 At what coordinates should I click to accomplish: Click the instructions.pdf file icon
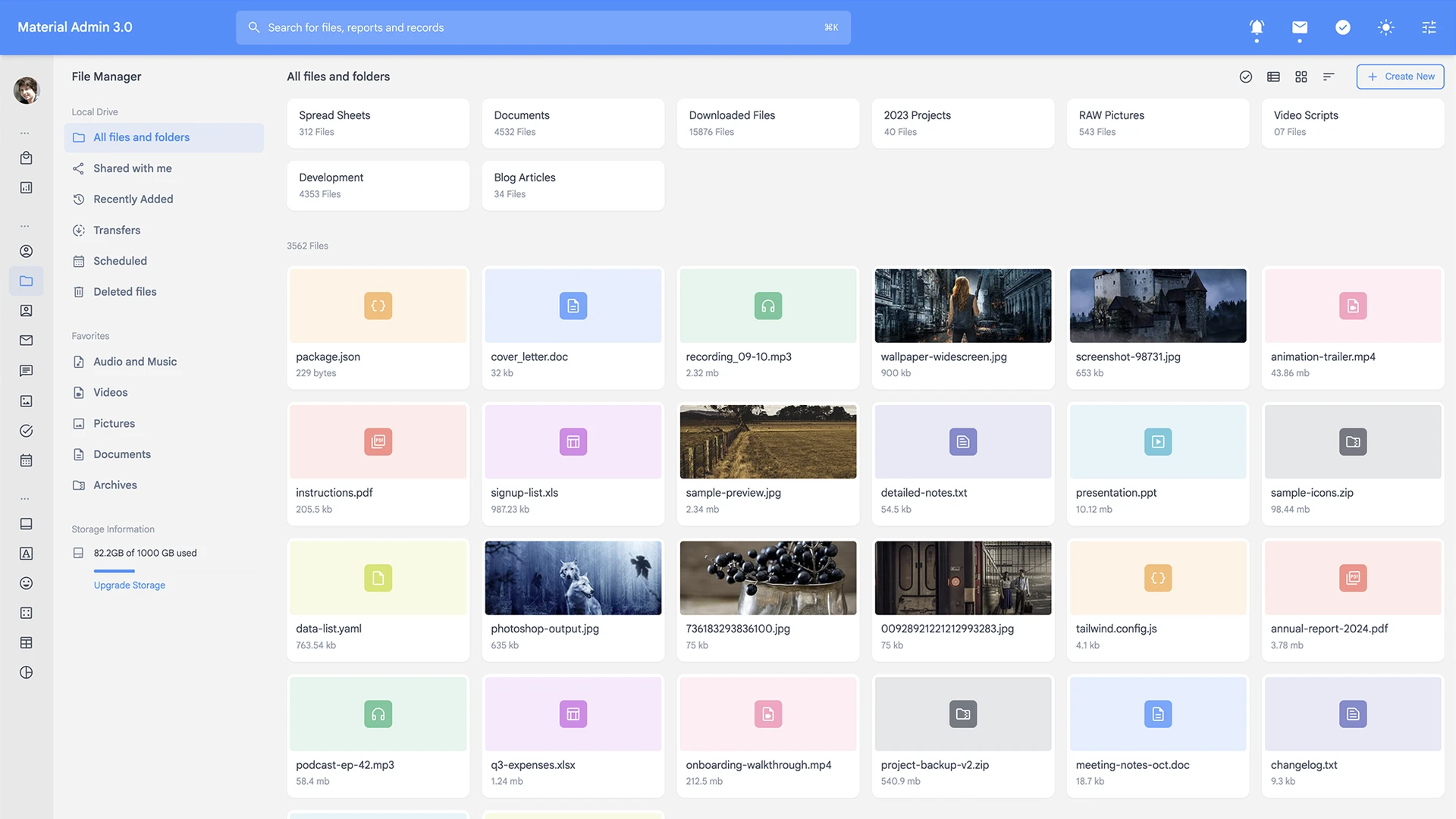(378, 441)
